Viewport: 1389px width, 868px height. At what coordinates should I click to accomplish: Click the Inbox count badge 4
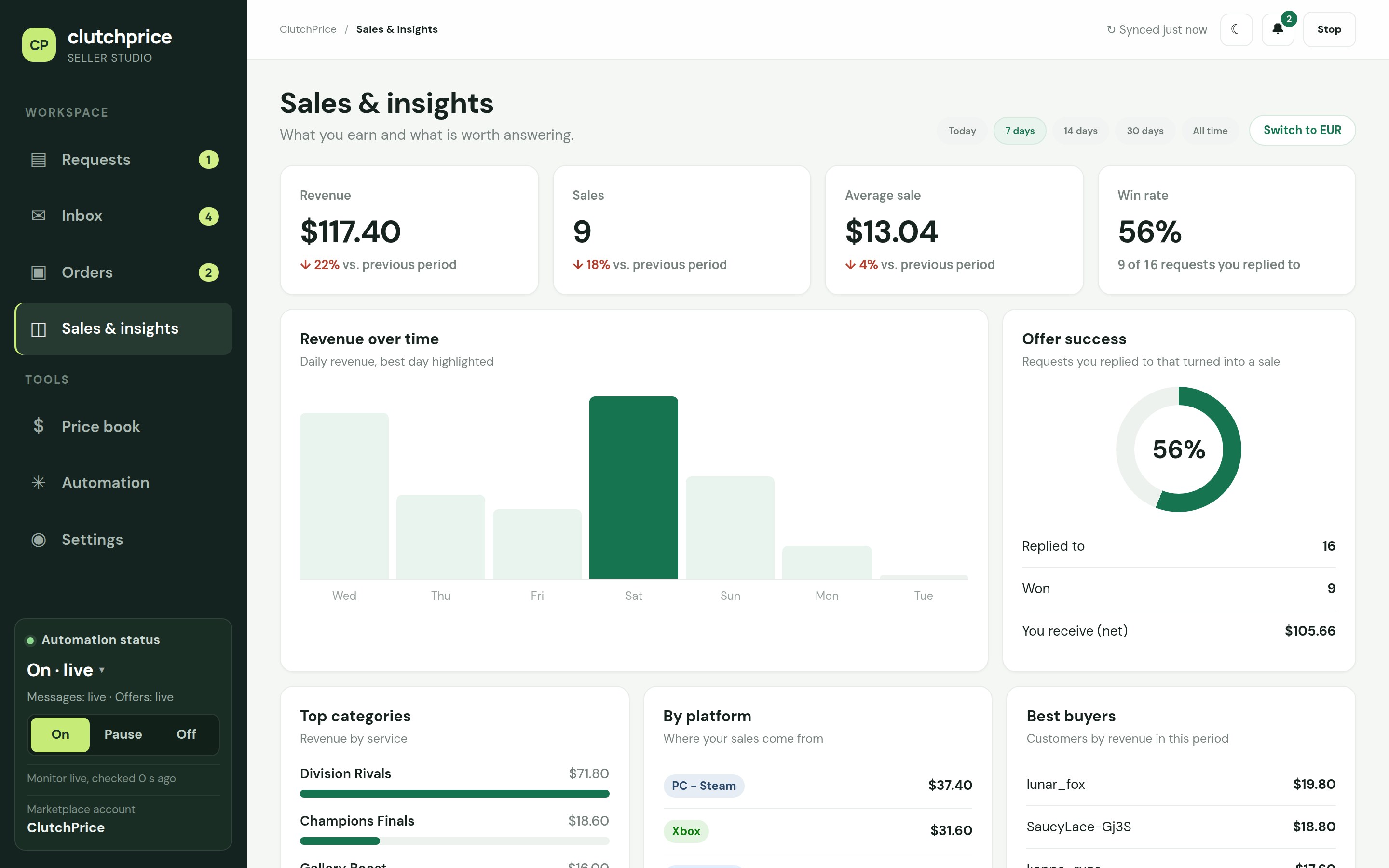coord(208,217)
